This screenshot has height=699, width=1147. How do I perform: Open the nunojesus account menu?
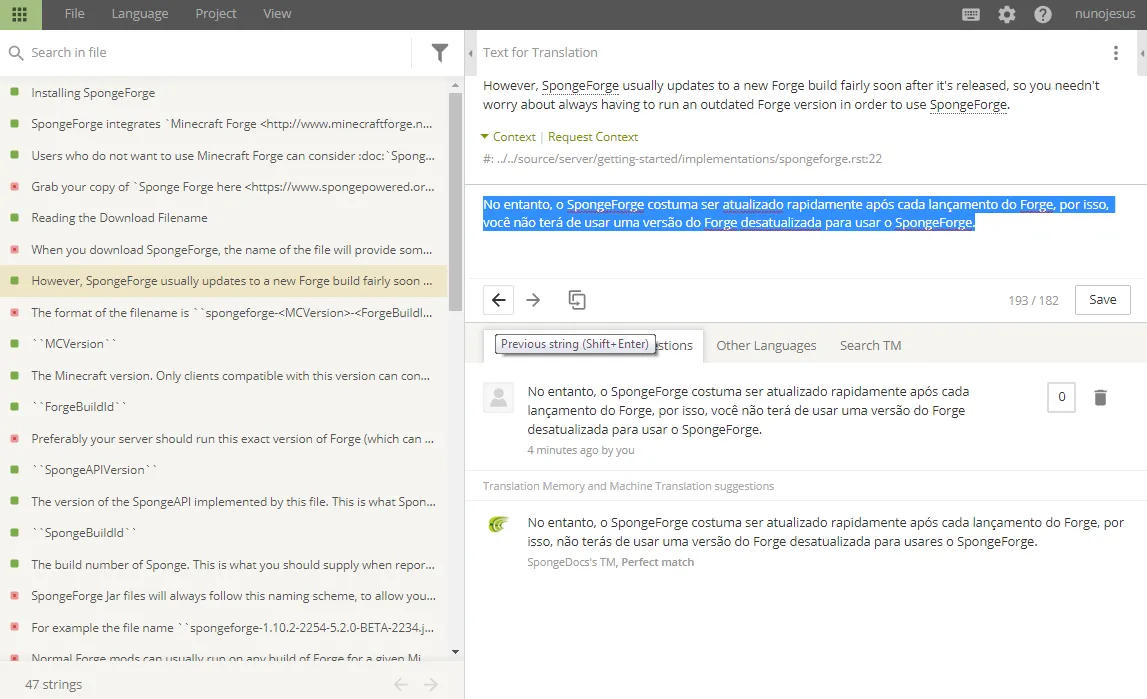(1105, 14)
